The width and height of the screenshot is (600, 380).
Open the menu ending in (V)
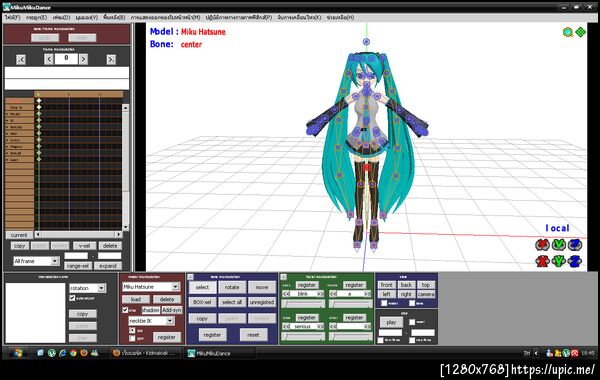point(86,18)
